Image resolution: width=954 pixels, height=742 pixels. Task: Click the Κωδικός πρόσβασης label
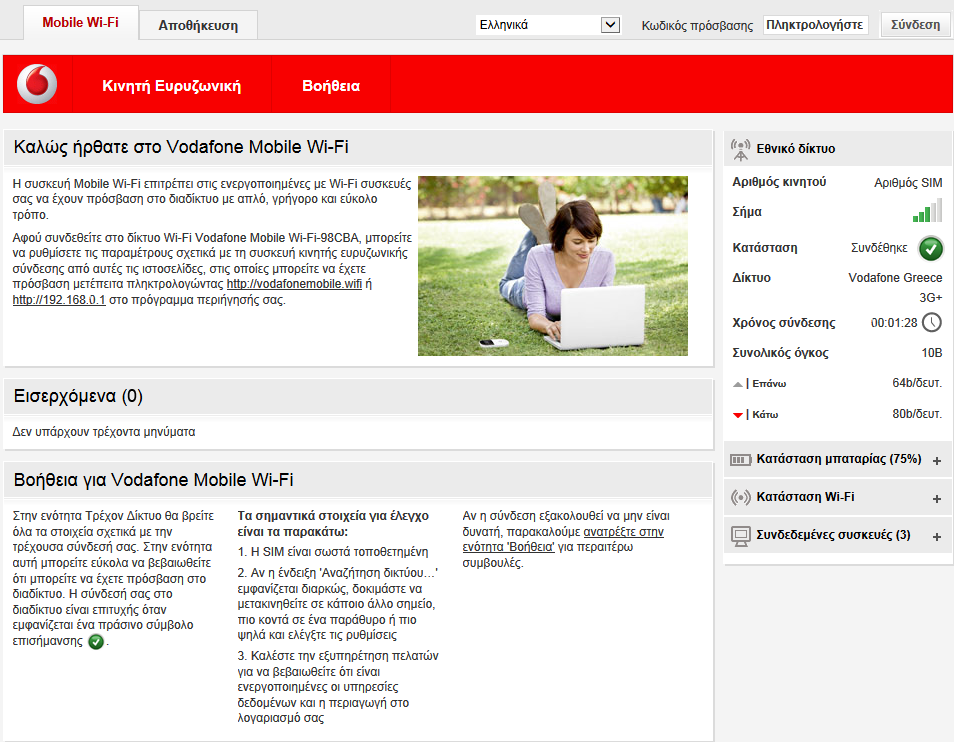pos(697,26)
